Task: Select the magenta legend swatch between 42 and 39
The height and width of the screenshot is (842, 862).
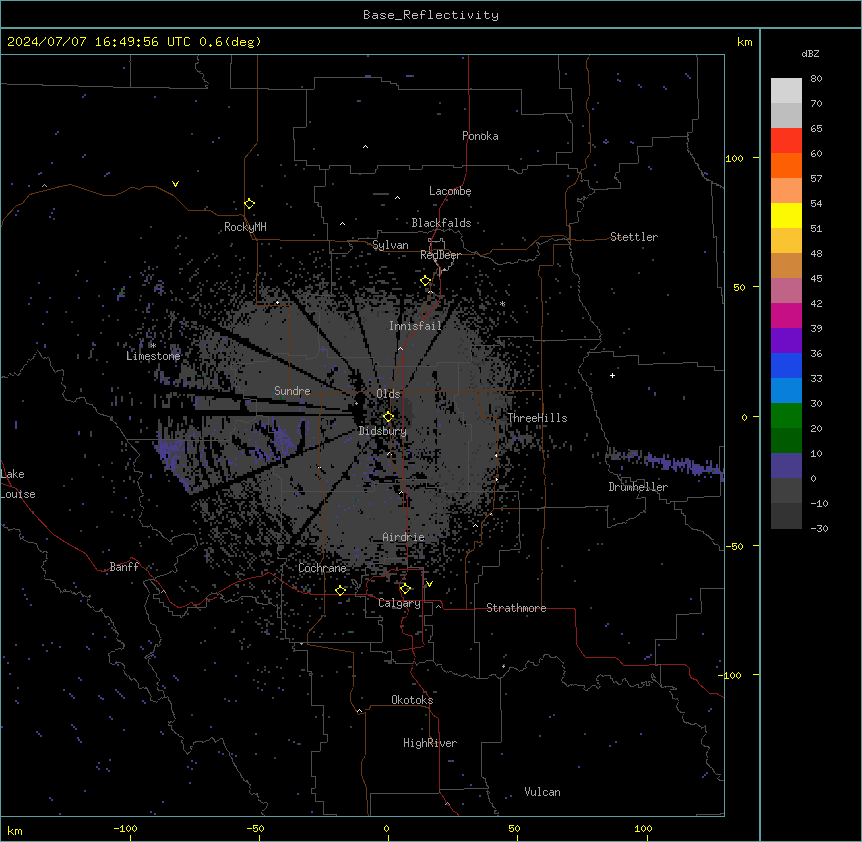Action: pyautogui.click(x=786, y=315)
